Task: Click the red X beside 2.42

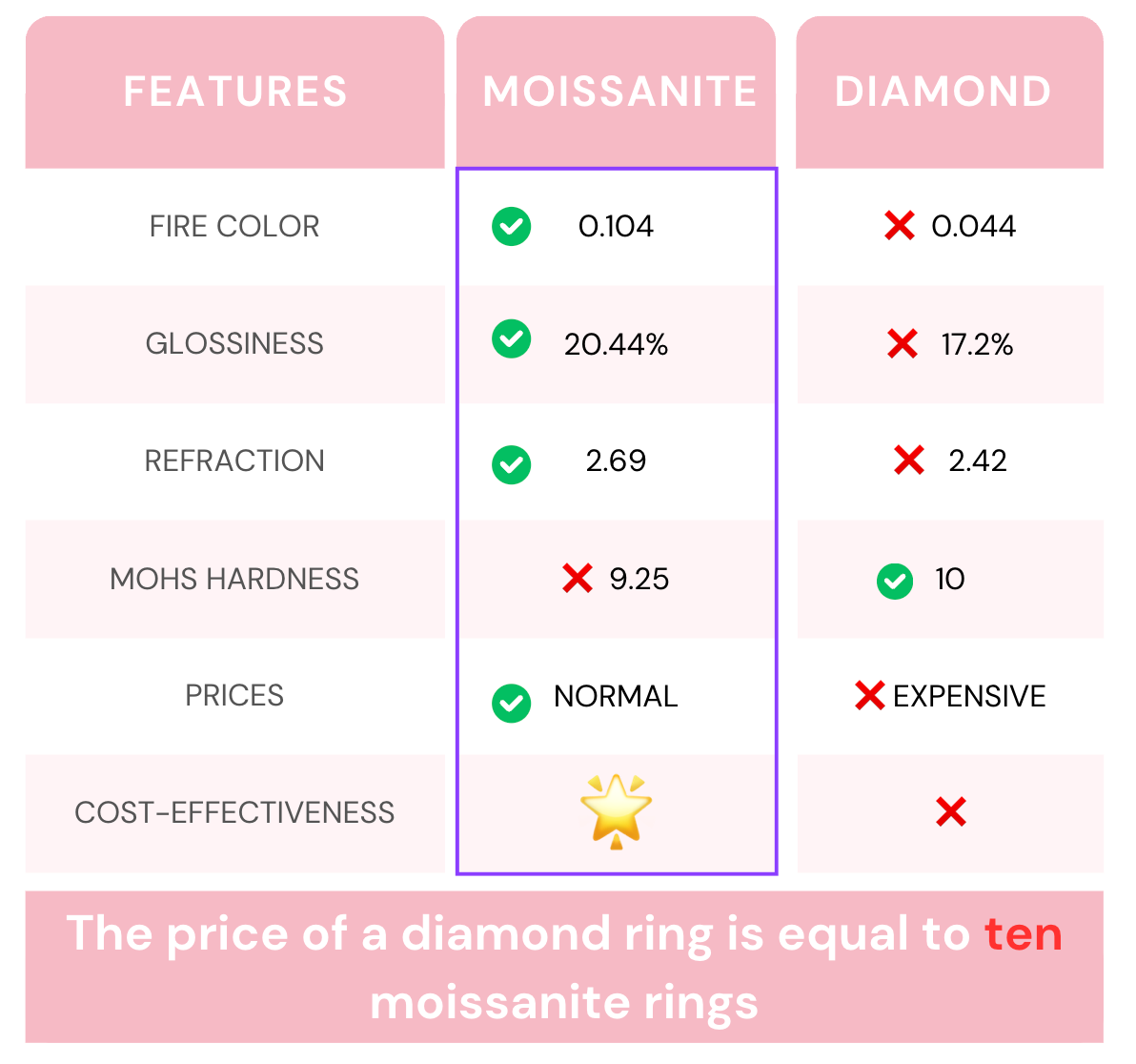Action: pos(908,460)
